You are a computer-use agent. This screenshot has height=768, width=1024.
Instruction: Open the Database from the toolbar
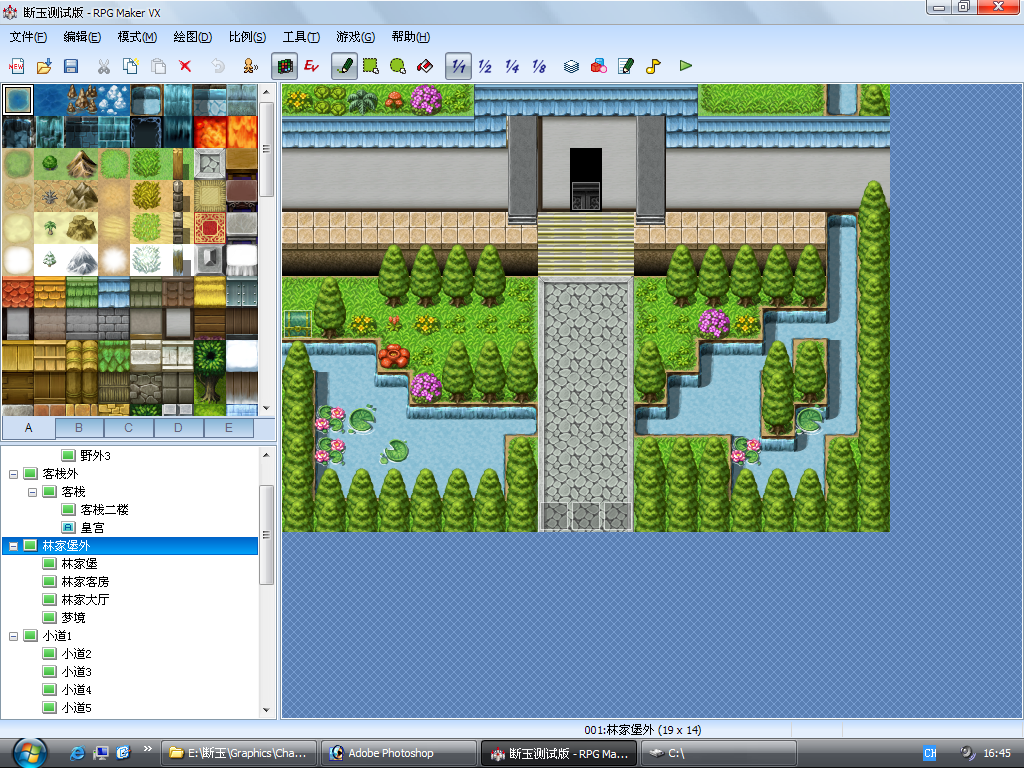(571, 66)
